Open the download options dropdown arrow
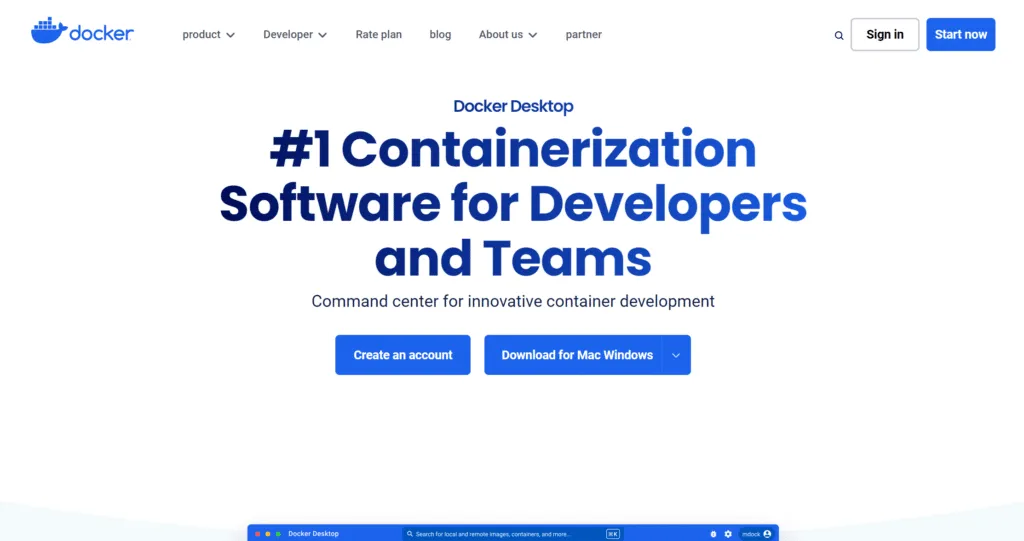 pos(677,355)
